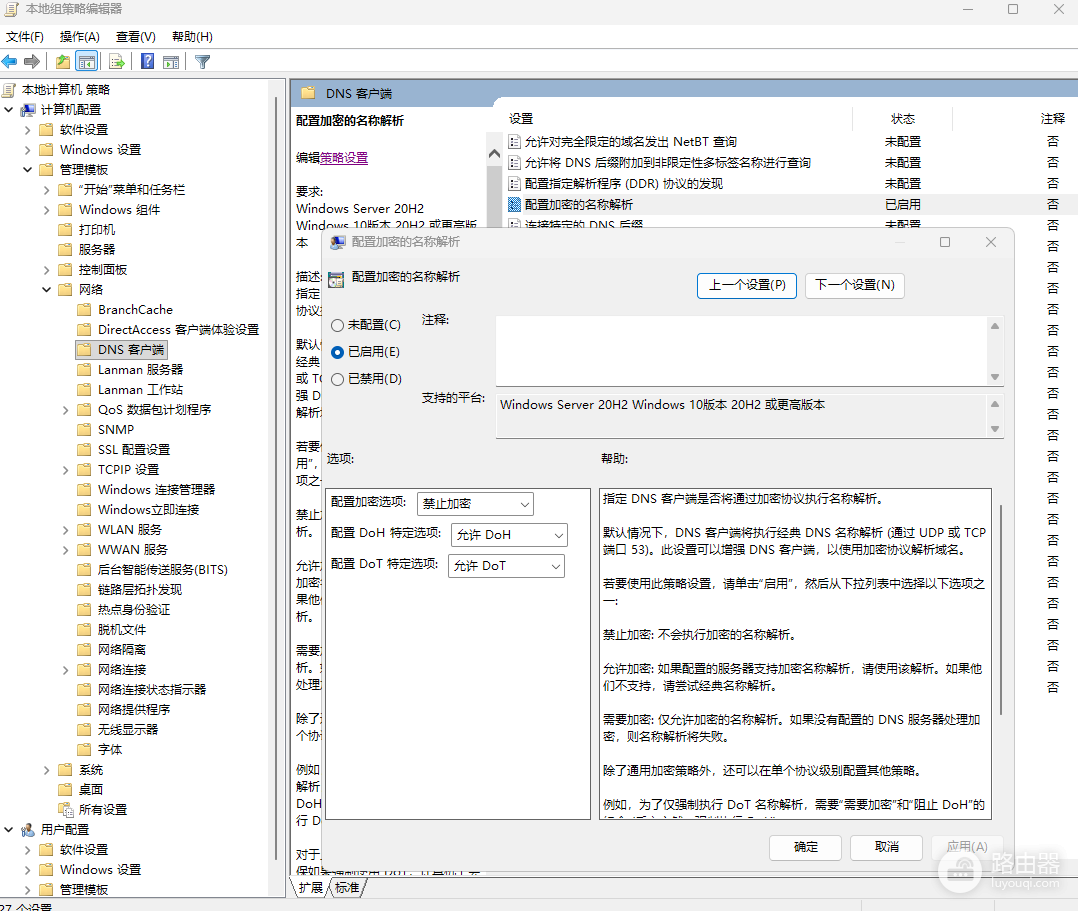Open the 配置 DoT 特定选项 dropdown

(x=506, y=566)
